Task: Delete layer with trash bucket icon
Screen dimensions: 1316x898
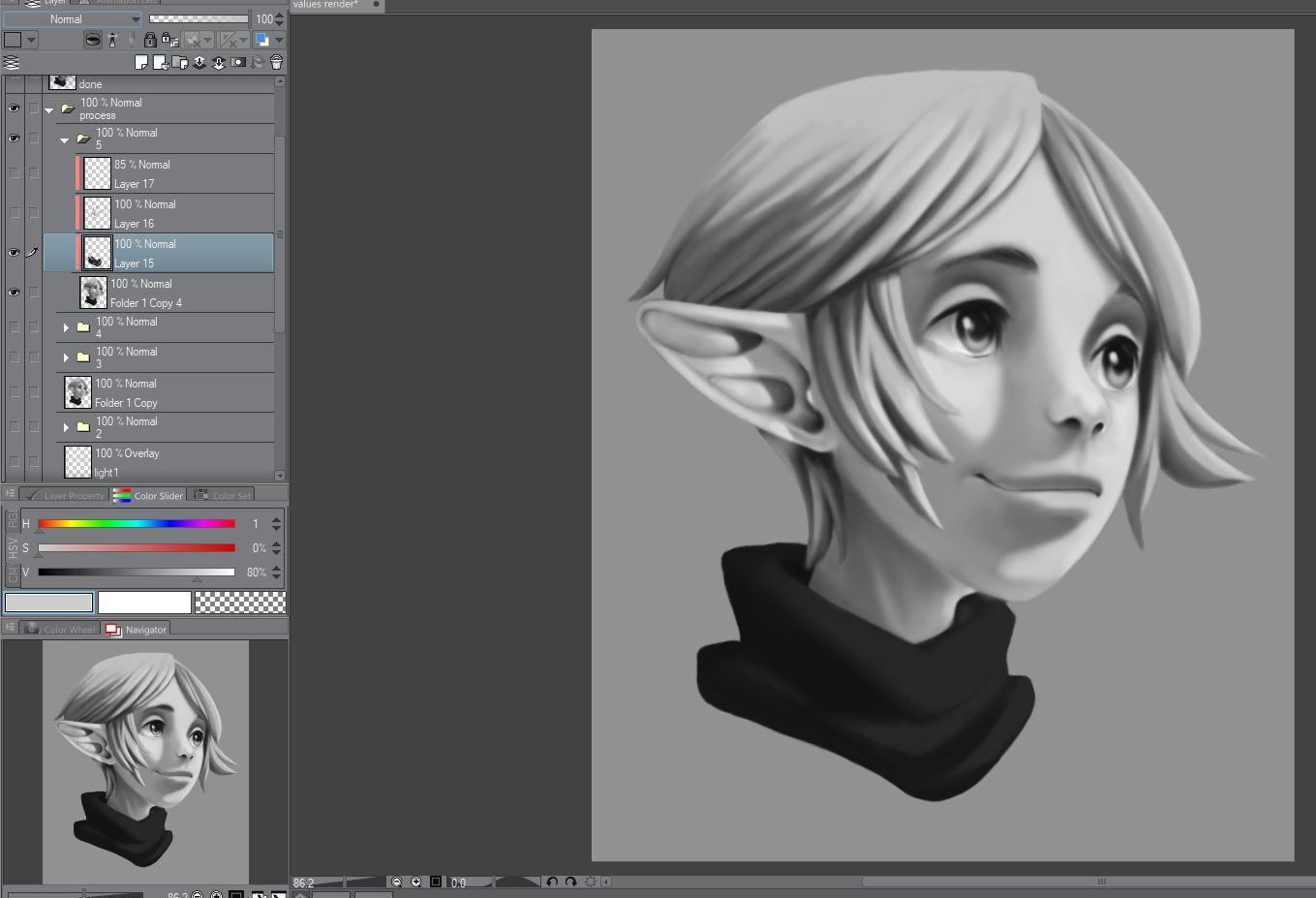Action: [x=276, y=63]
